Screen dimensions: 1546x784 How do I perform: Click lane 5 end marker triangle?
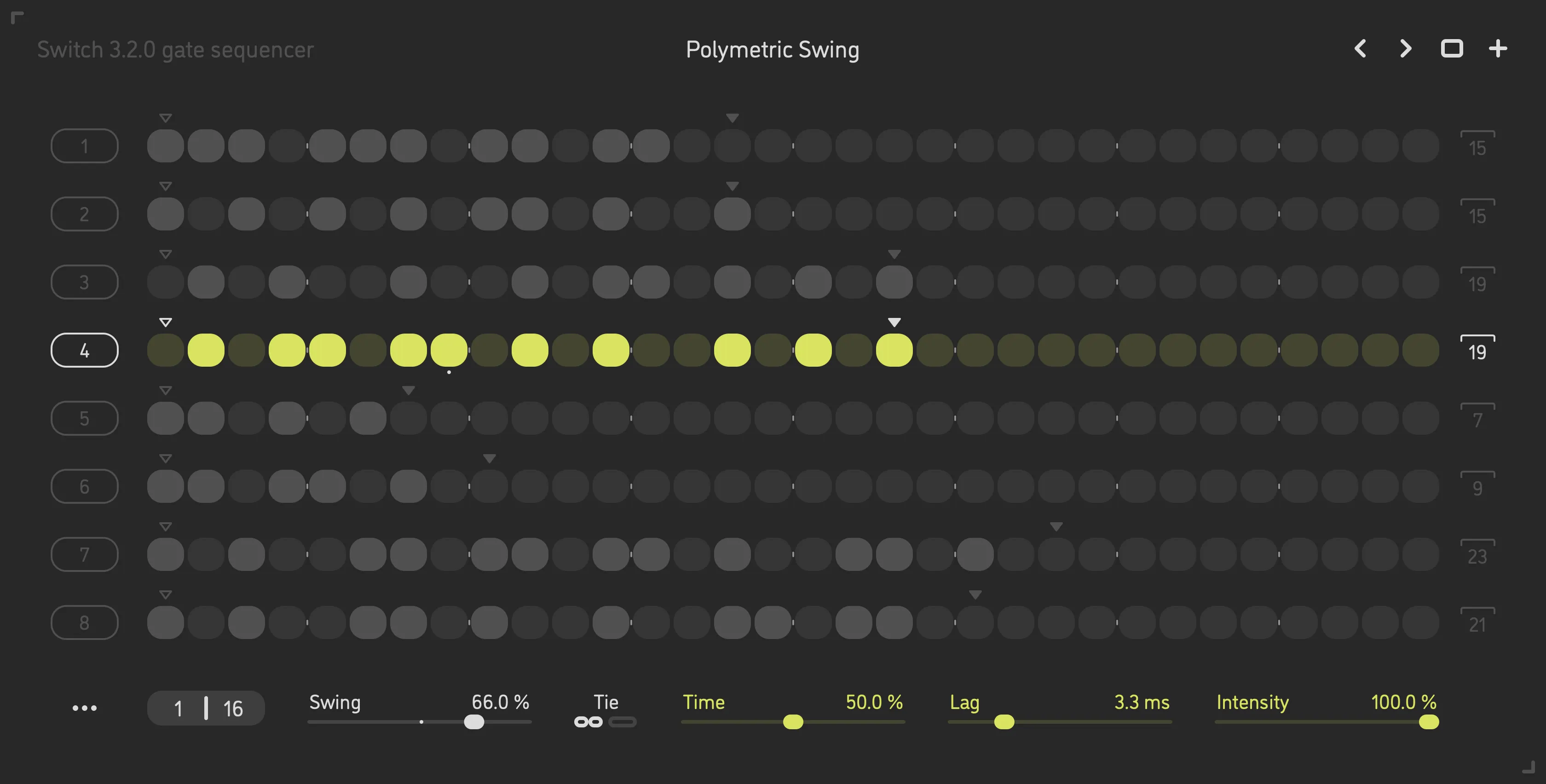coord(409,391)
